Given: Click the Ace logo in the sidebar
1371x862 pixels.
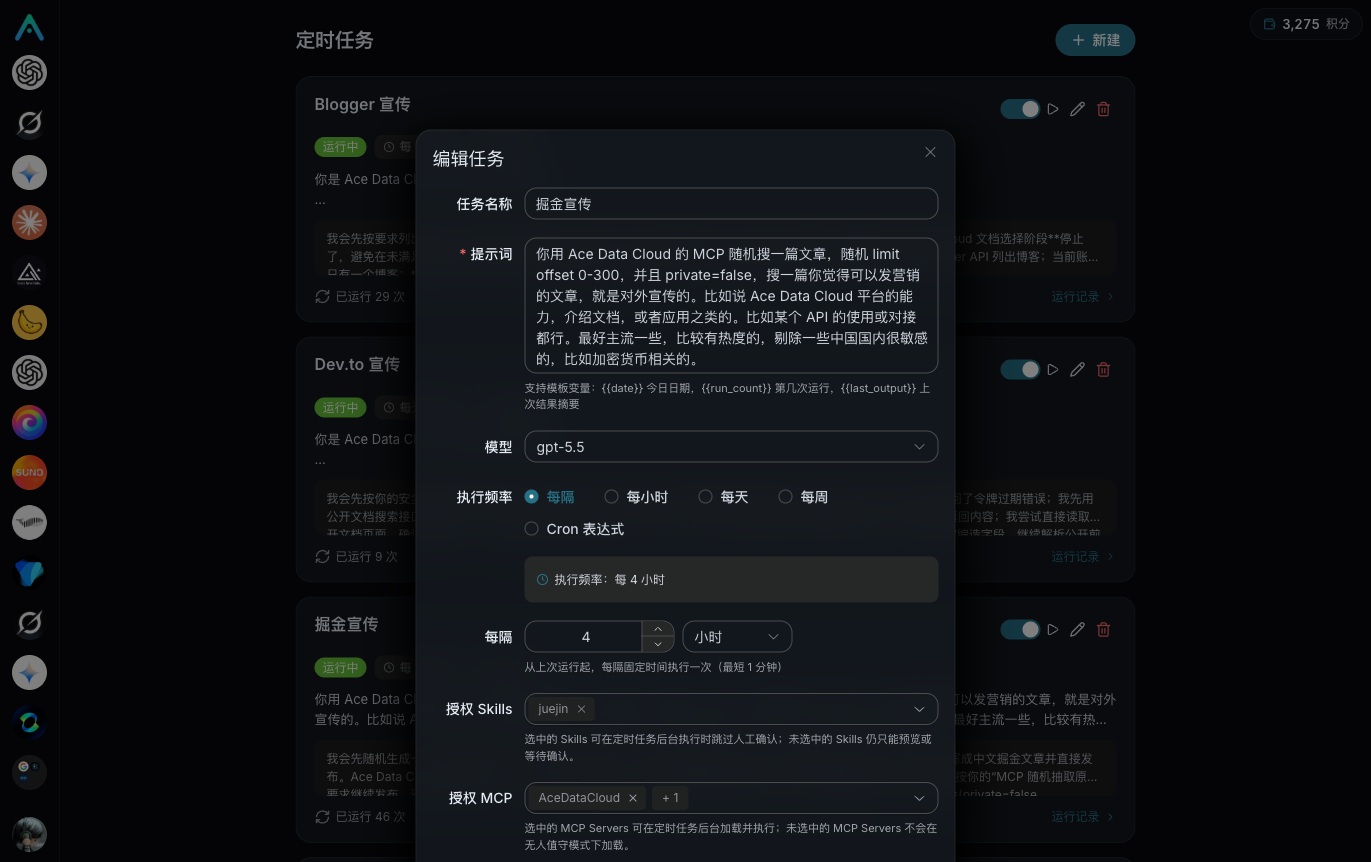Looking at the screenshot, I should click(29, 26).
